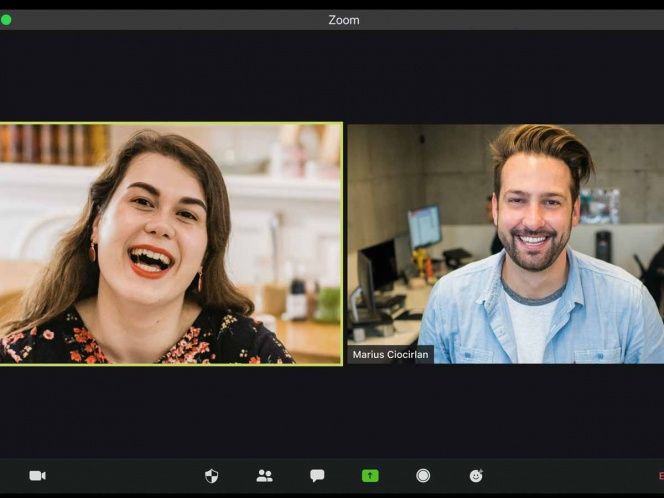Click the green highlighted top border of the active speaker tile

coord(170,123)
